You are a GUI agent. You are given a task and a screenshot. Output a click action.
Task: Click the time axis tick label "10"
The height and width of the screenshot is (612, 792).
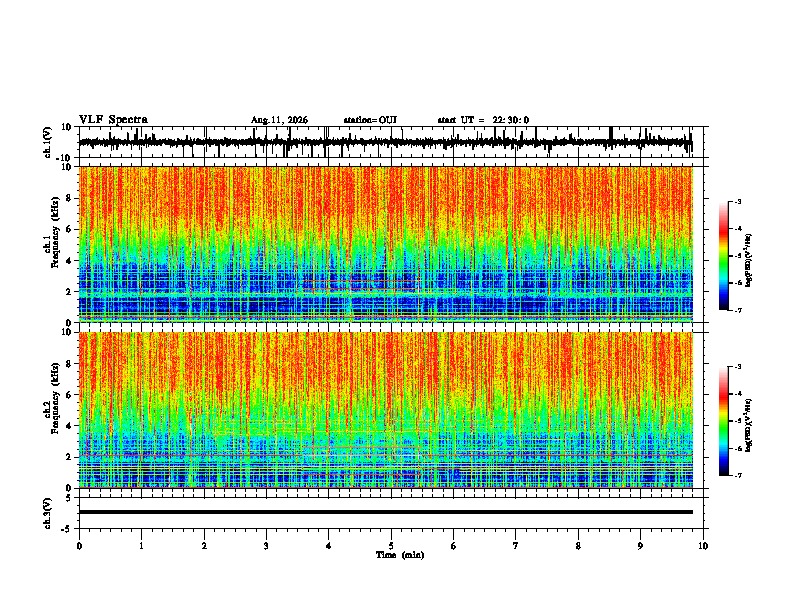pyautogui.click(x=703, y=546)
